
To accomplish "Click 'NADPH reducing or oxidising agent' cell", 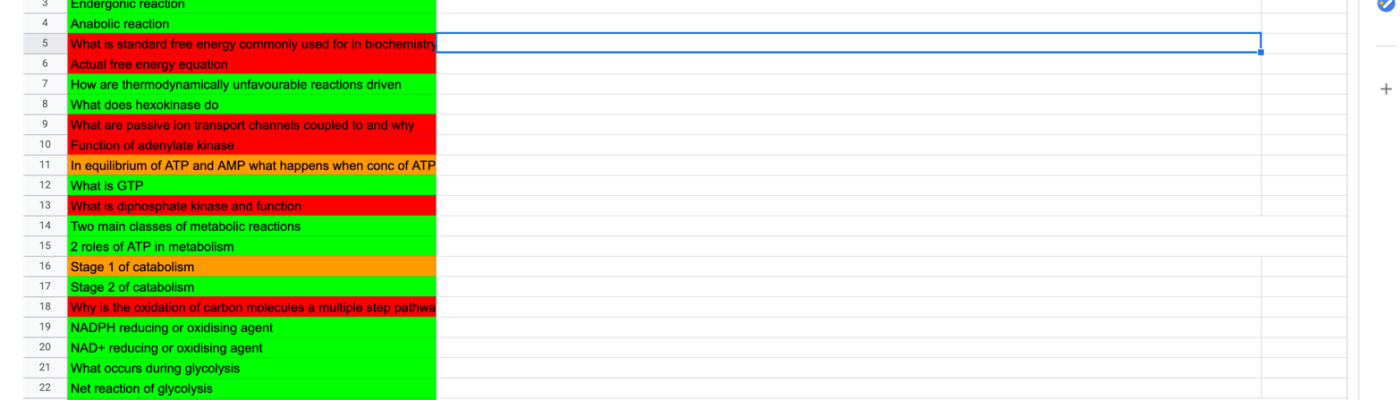I will pyautogui.click(x=252, y=328).
